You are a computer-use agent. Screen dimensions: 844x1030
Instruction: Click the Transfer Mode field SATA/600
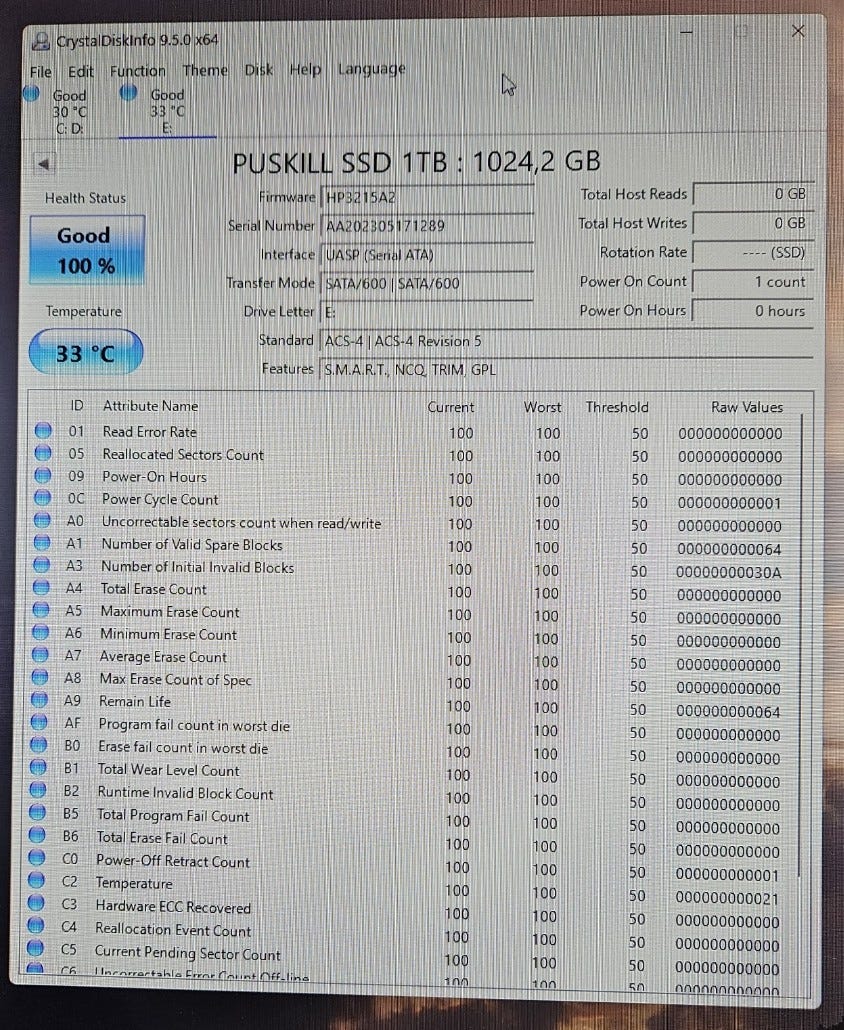coord(427,284)
